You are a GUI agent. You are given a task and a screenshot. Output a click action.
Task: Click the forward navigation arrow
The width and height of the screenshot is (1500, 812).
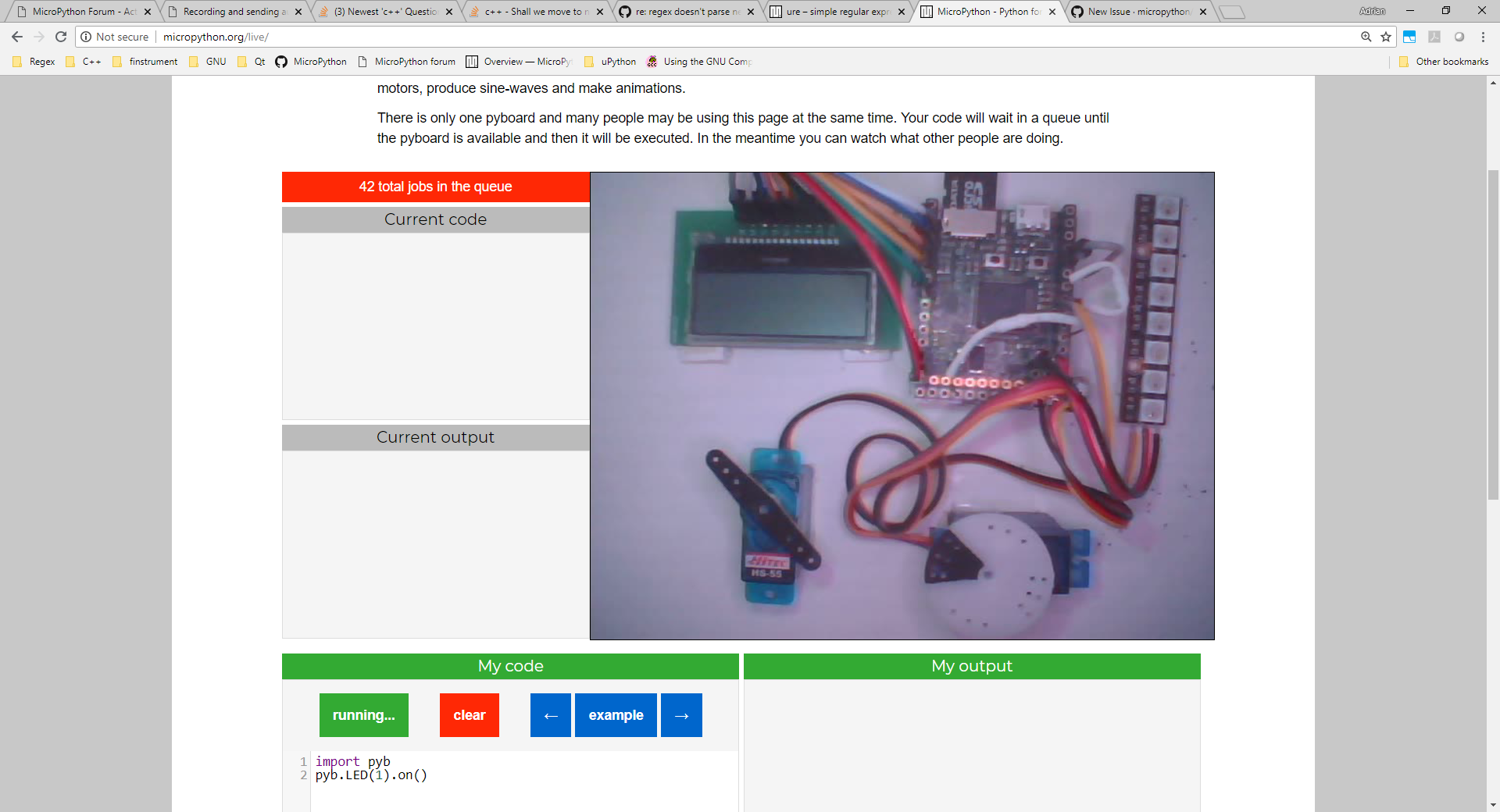point(38,36)
